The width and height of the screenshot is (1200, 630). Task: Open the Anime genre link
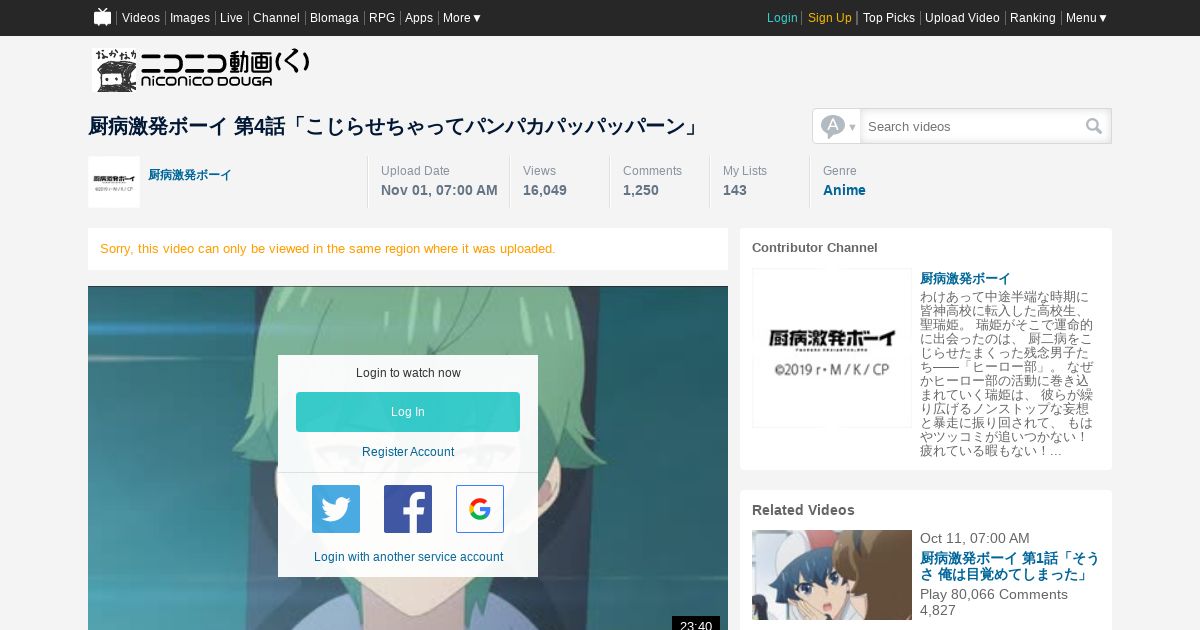click(844, 190)
